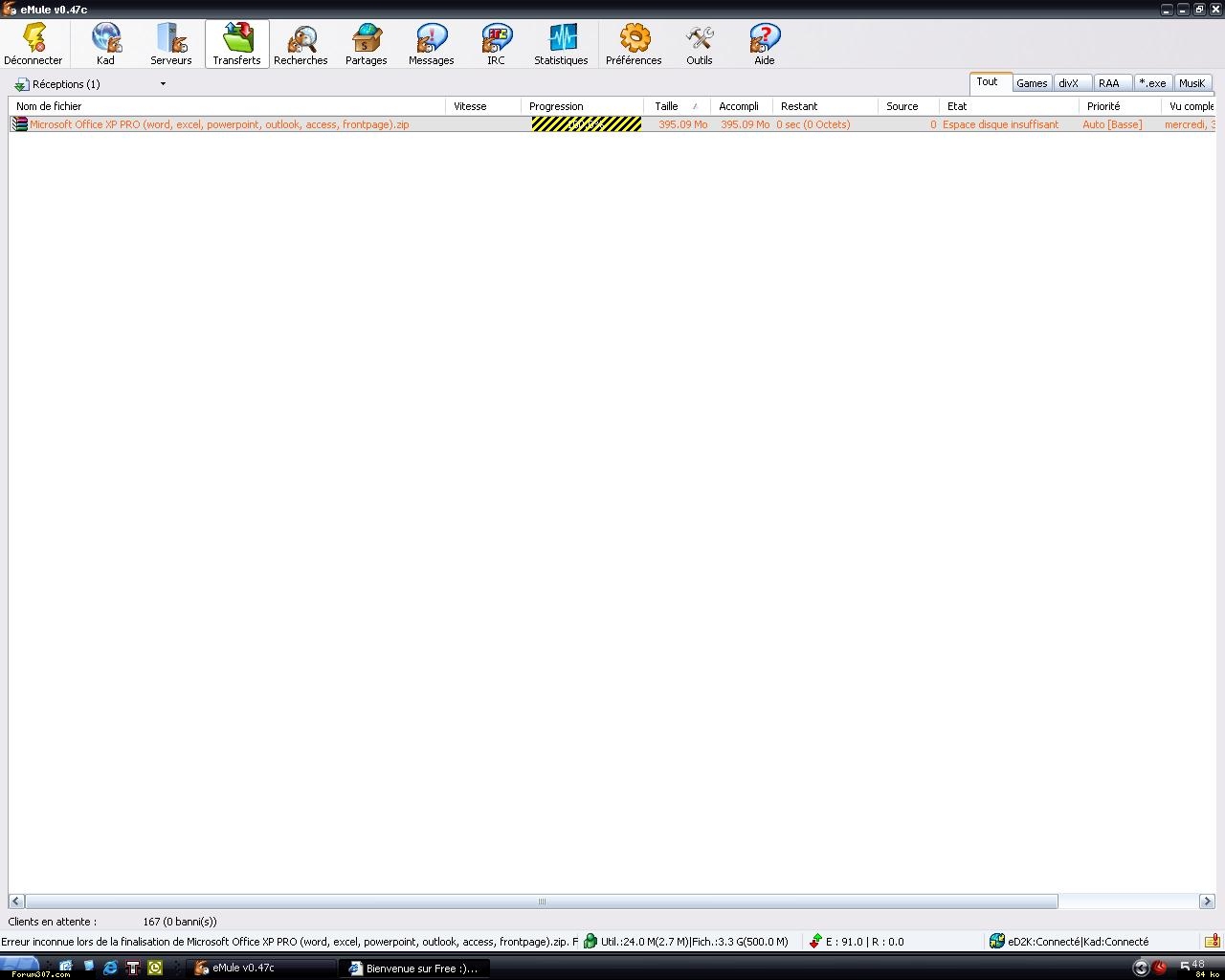
Task: Open the Aide help icon
Action: coord(764,44)
